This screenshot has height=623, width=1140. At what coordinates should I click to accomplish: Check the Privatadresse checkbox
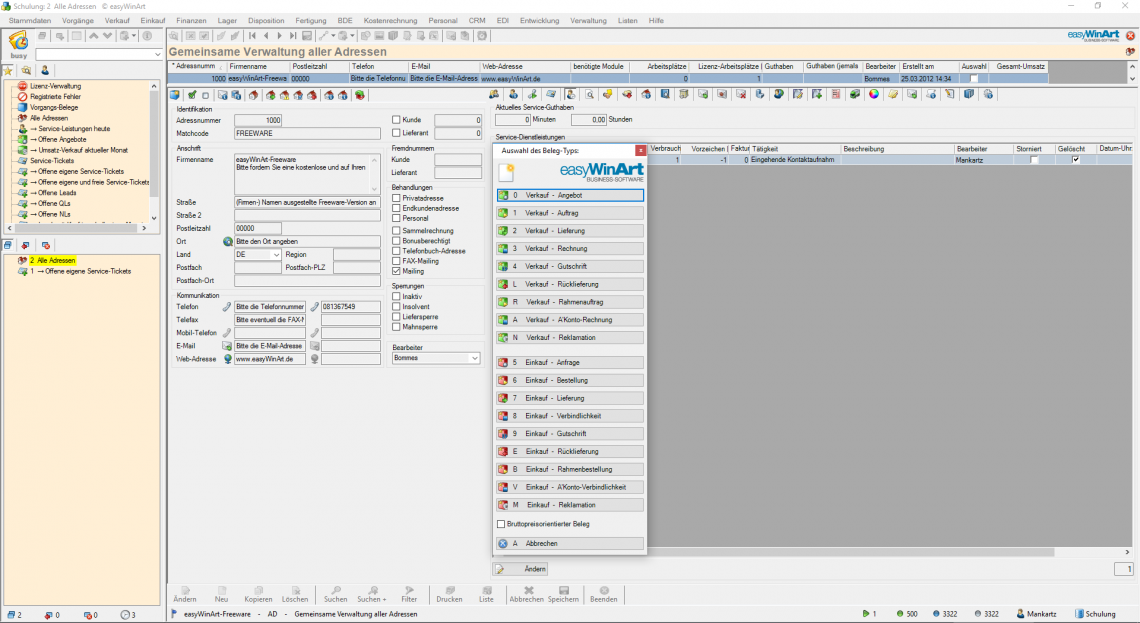point(396,198)
